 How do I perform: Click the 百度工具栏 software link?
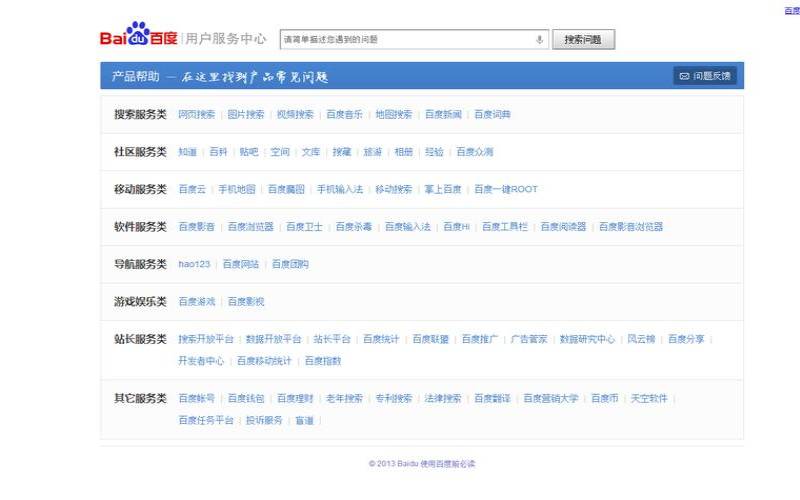pos(505,227)
